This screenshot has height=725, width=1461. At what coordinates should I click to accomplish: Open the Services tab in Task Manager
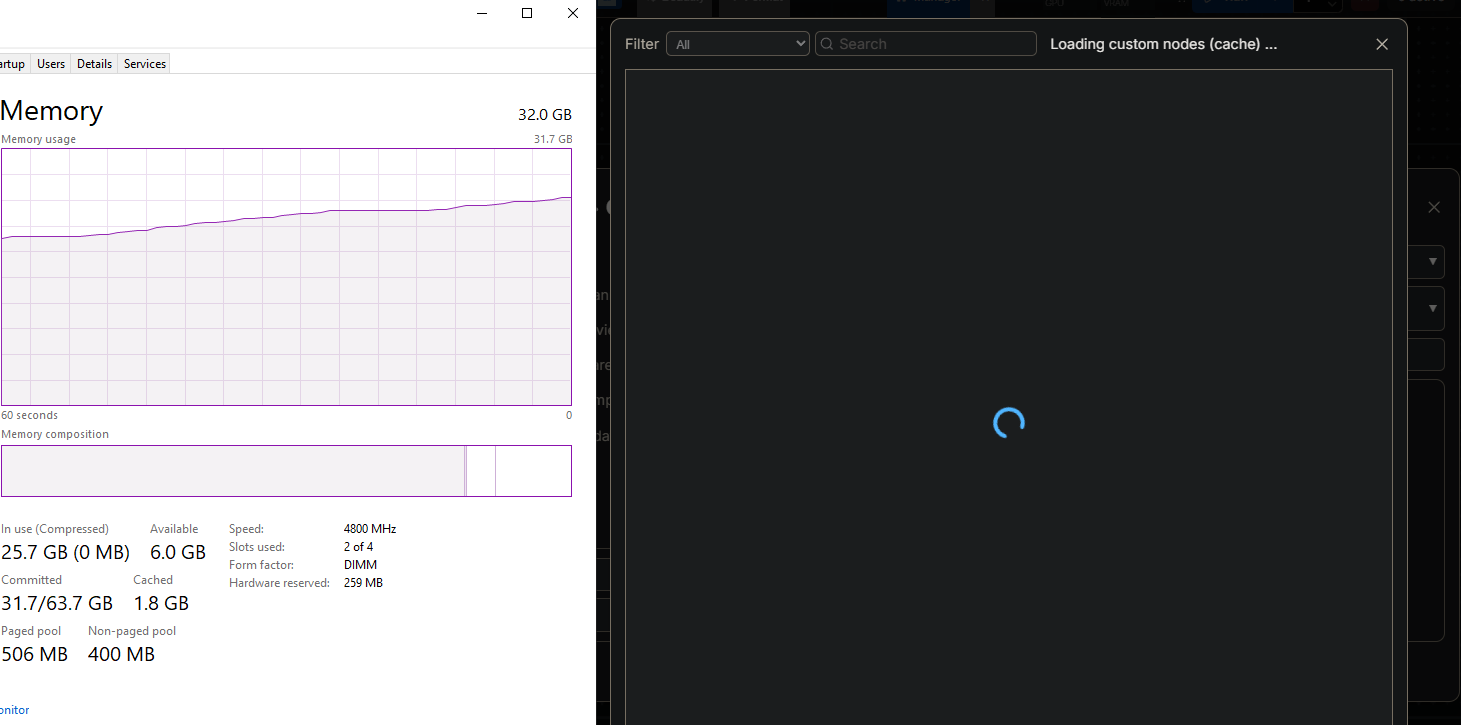click(145, 64)
